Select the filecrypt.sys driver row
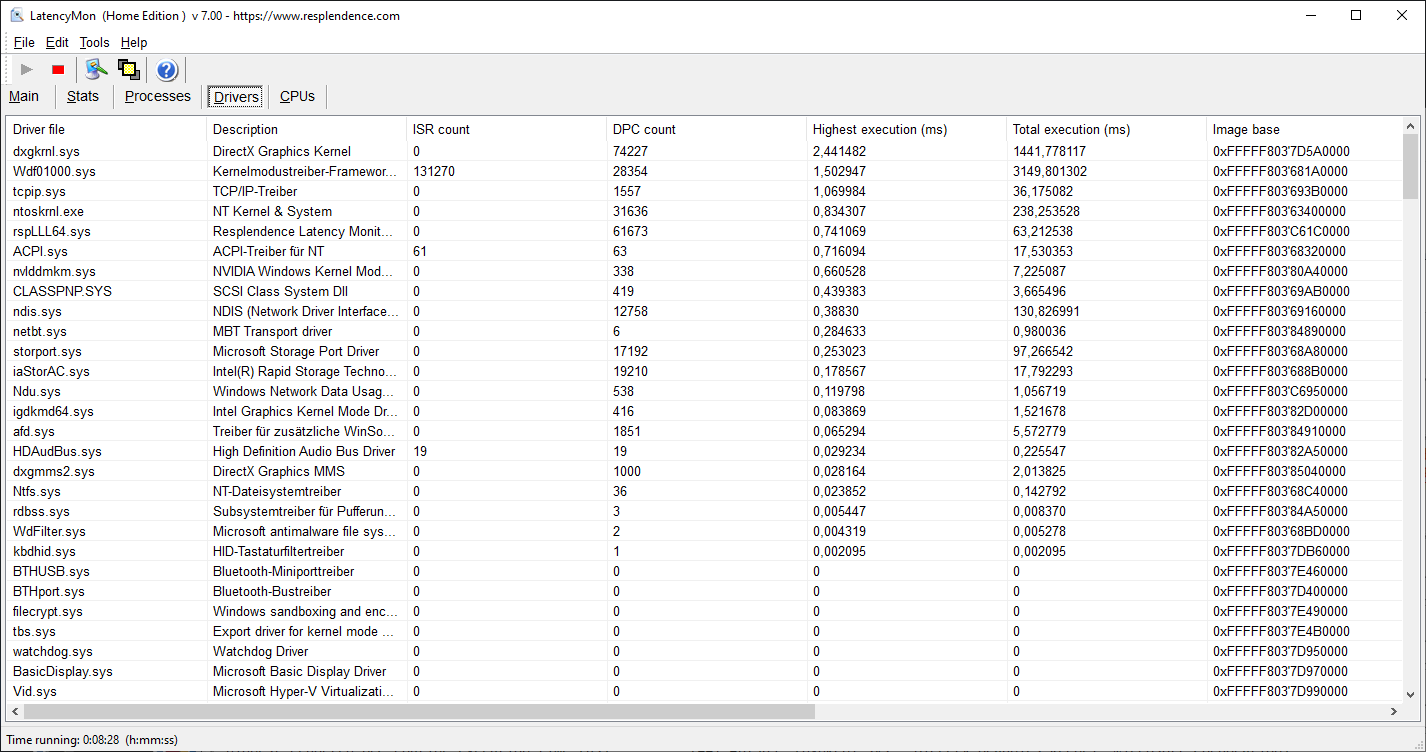 (x=704, y=611)
